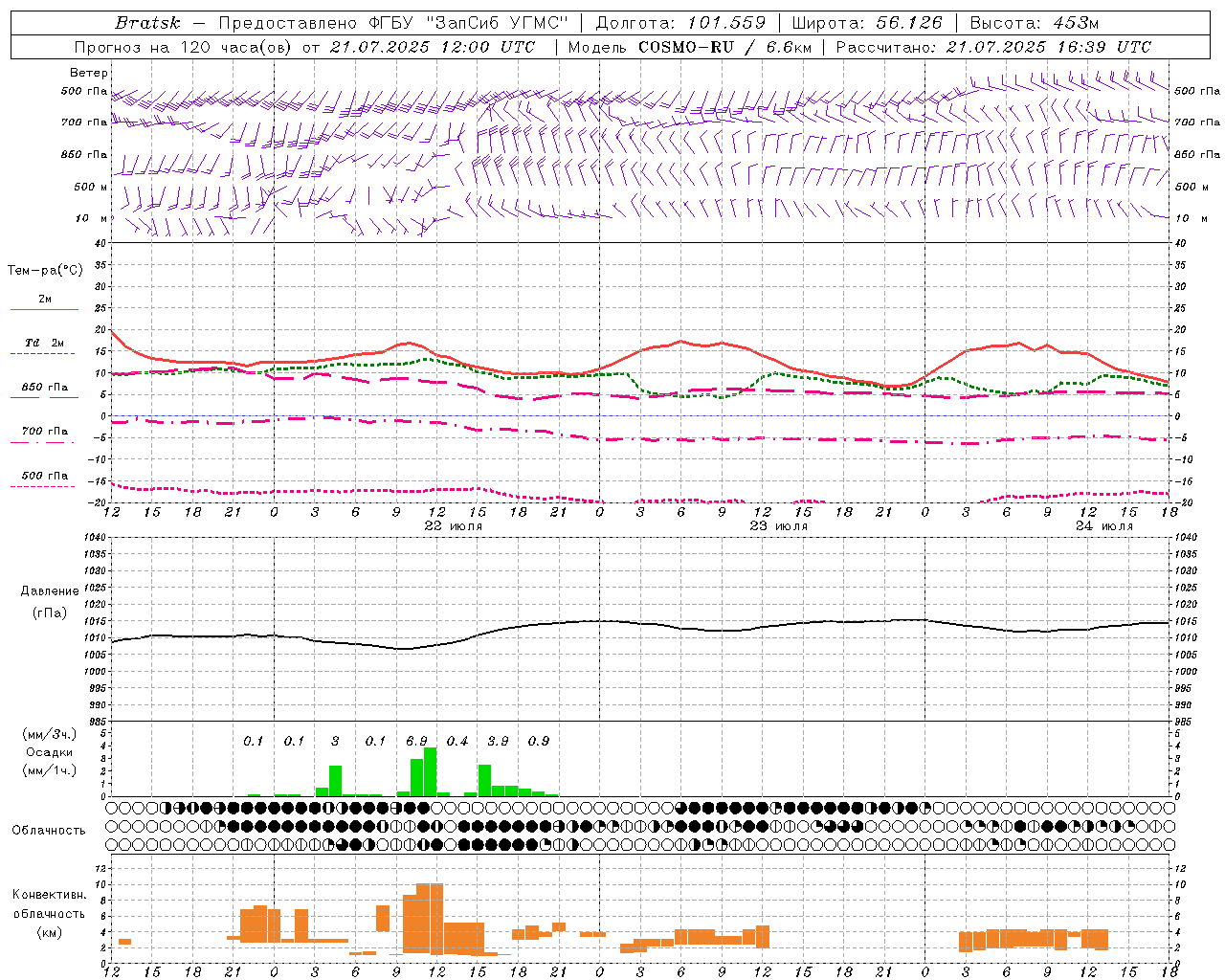The width and height of the screenshot is (1225, 980).
Task: Click the Осадки panel label
Action: [49, 752]
